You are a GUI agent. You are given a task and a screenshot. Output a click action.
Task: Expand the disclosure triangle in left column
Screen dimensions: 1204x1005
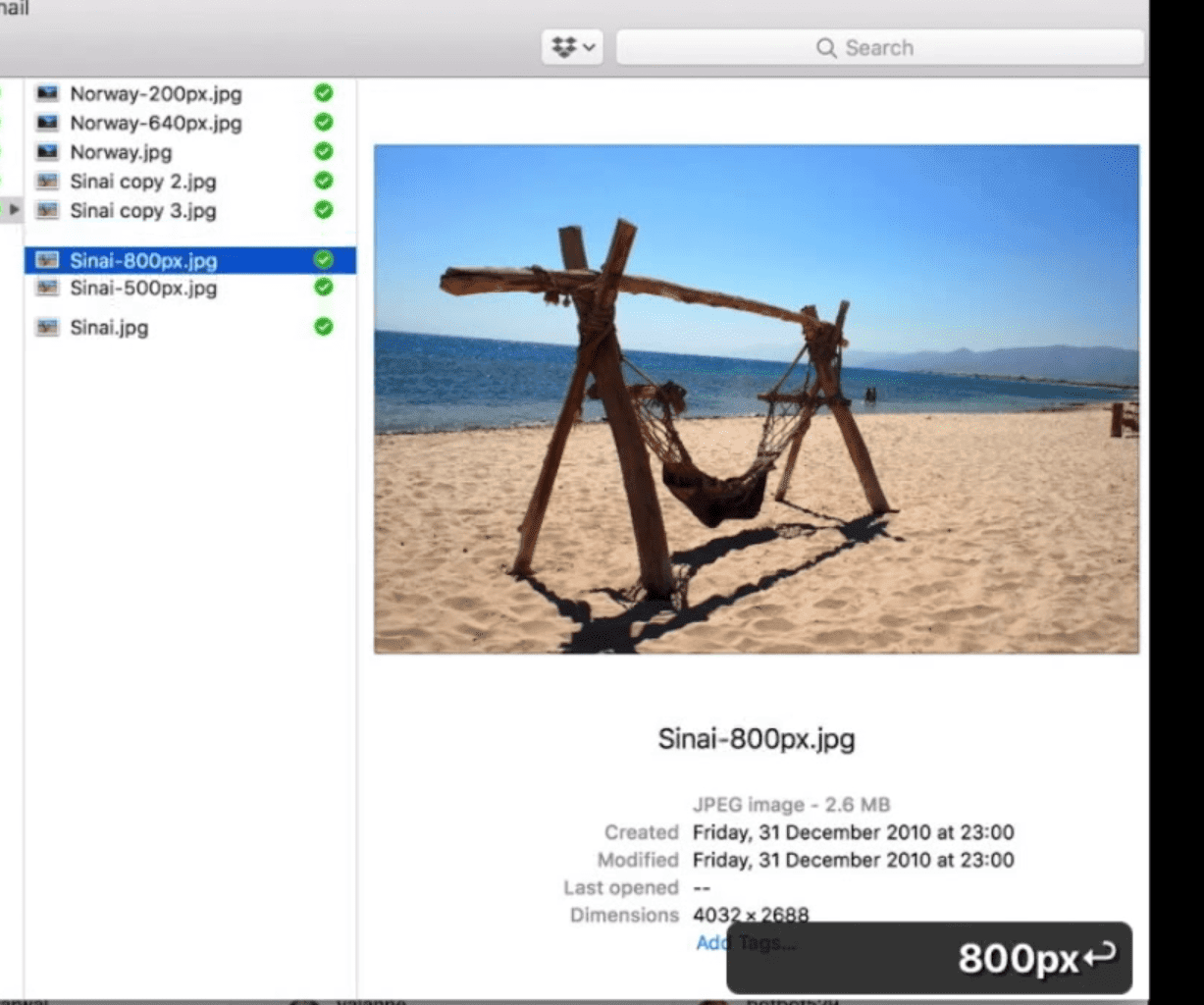click(x=14, y=209)
